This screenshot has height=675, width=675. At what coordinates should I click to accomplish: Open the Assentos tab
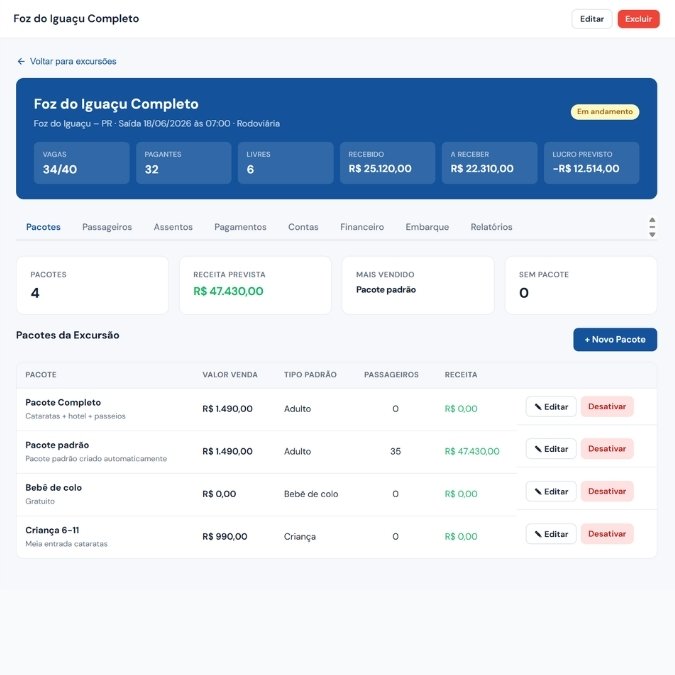click(173, 227)
